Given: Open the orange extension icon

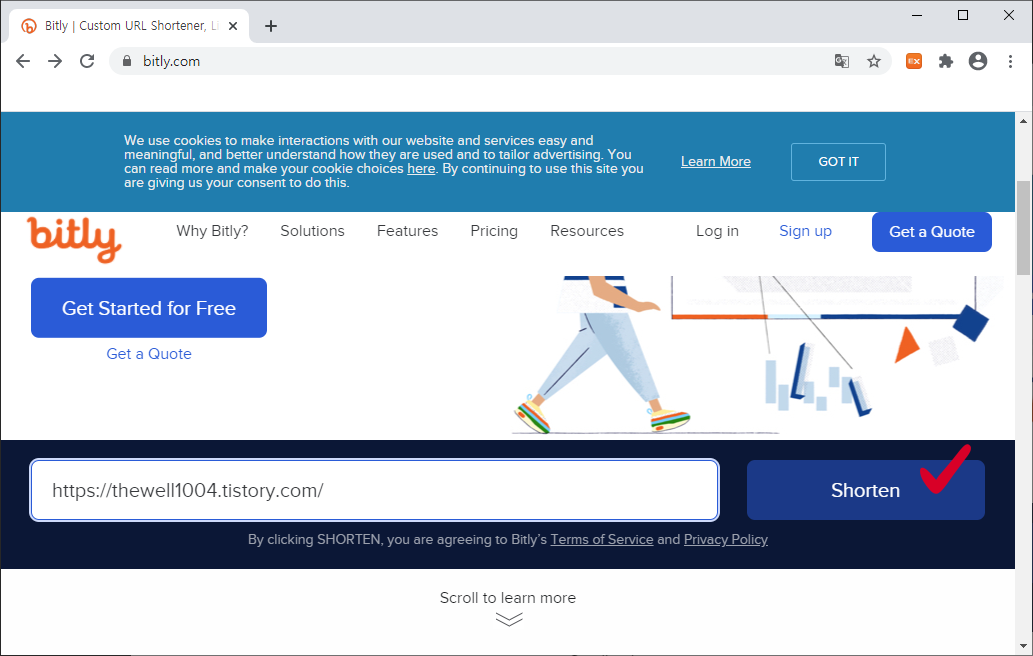Looking at the screenshot, I should tap(914, 61).
